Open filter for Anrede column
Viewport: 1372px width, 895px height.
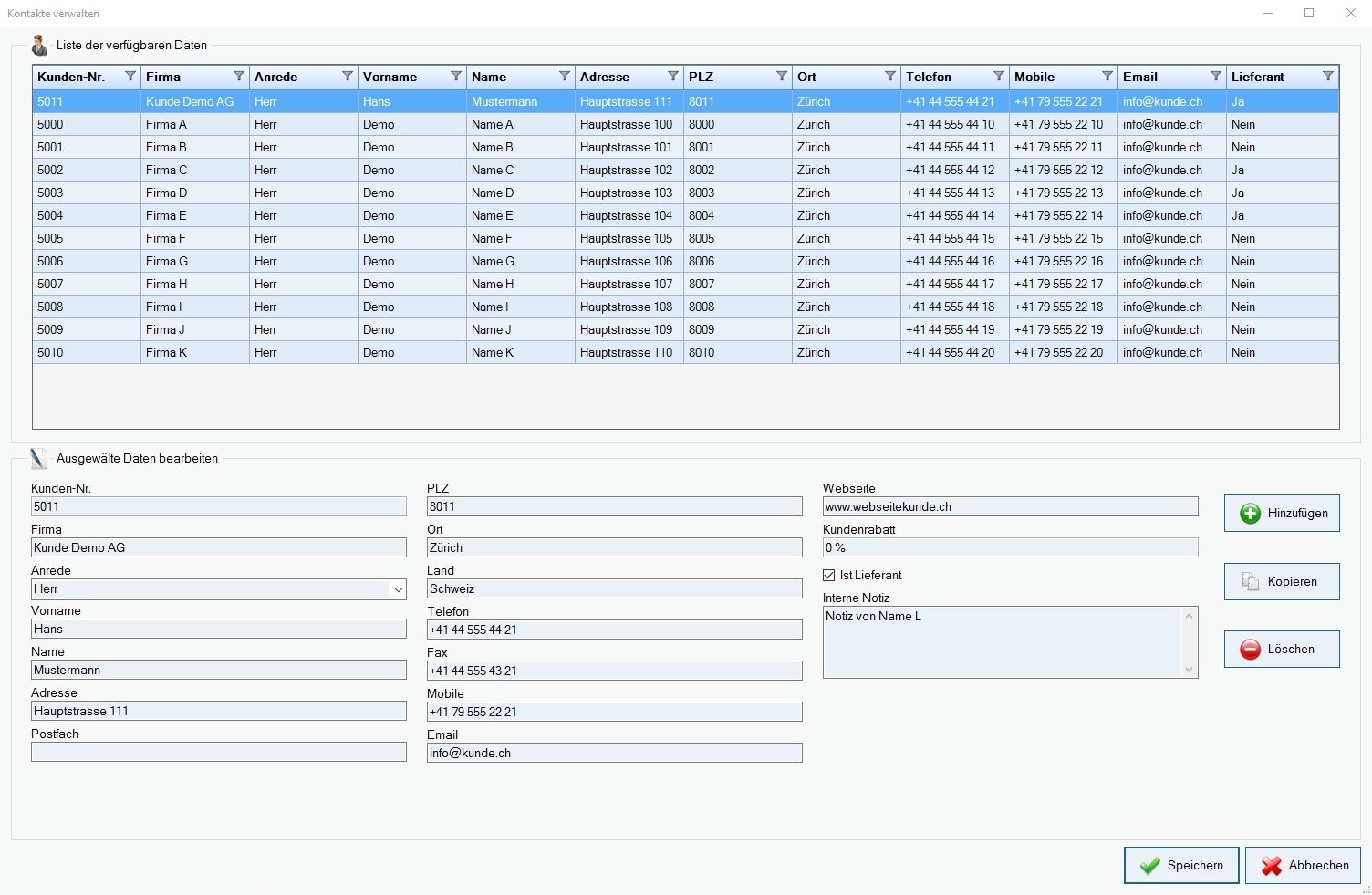coord(348,76)
